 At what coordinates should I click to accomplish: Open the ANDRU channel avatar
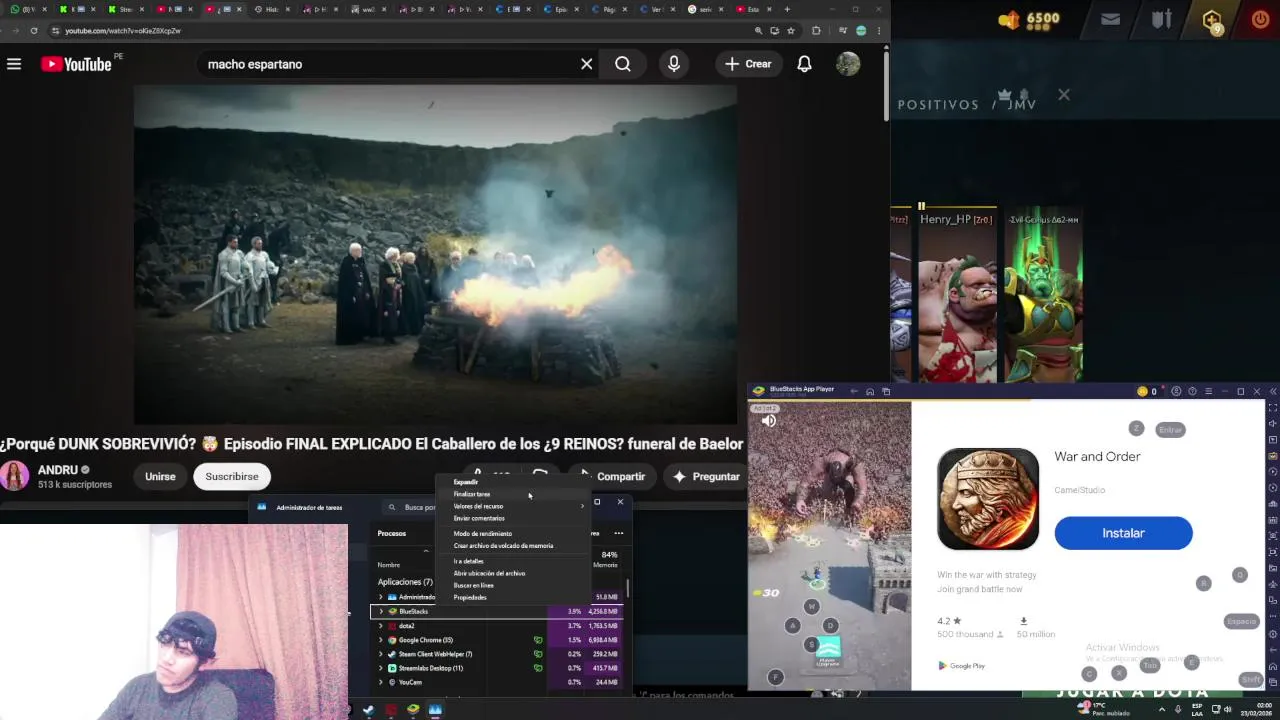(x=14, y=476)
